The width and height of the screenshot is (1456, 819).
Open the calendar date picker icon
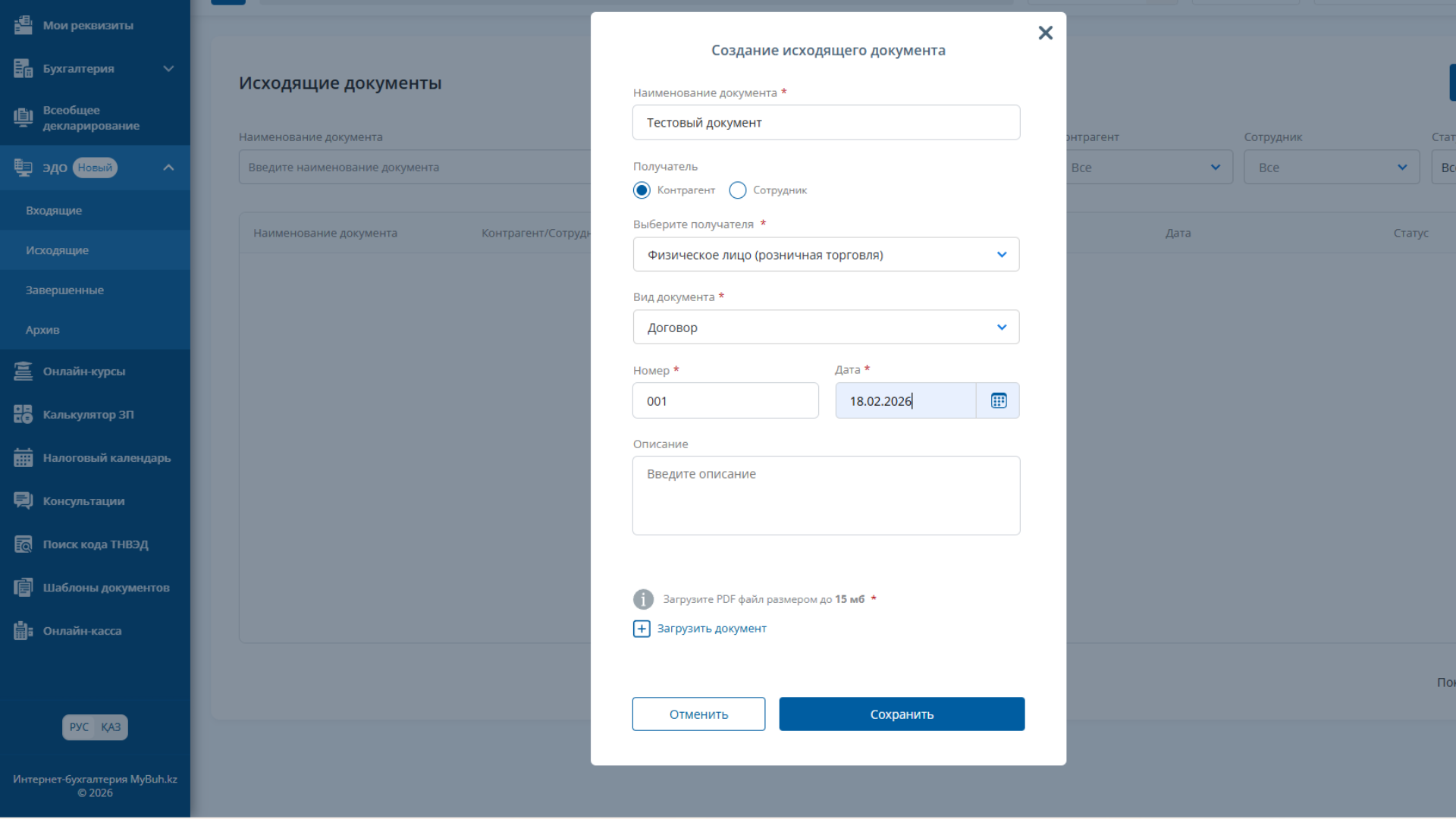(998, 400)
